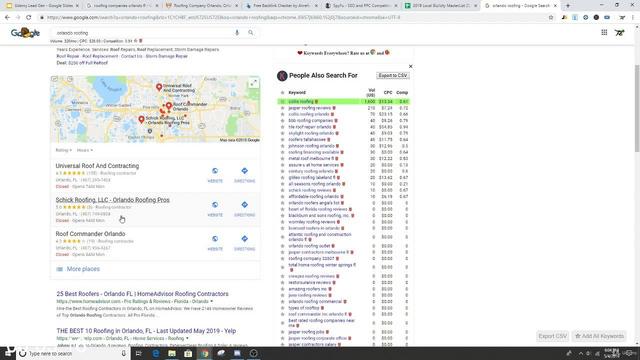The height and width of the screenshot is (360, 640).
Task: Click Add All Keywords button
Action: (x=599, y=336)
